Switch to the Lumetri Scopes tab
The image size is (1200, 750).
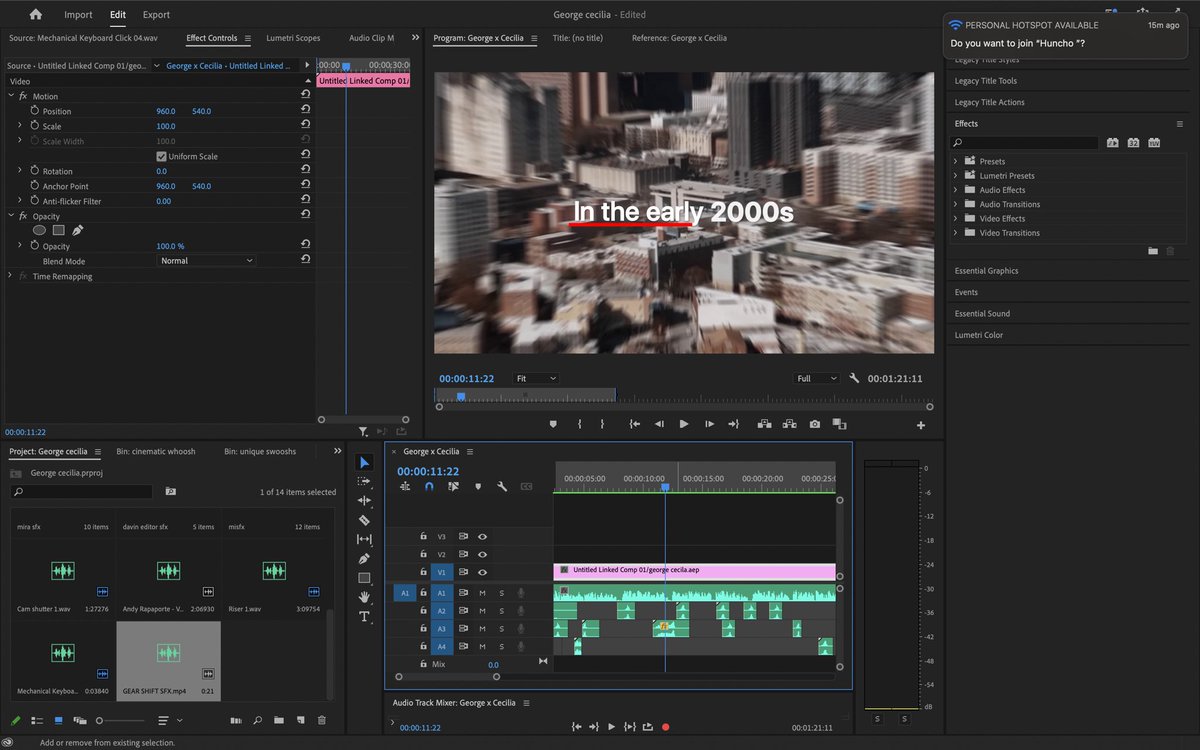pyautogui.click(x=292, y=37)
